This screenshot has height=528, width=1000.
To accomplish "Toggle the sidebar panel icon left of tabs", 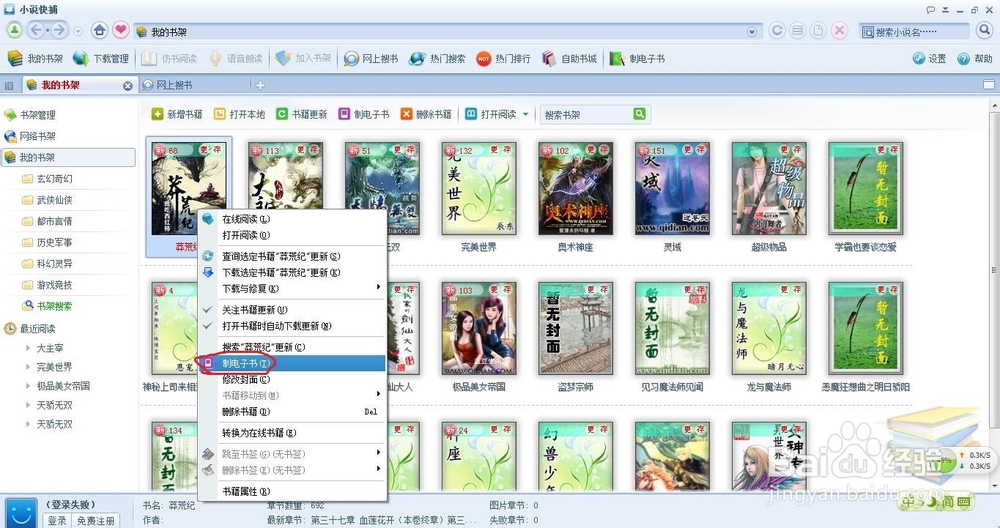I will [x=9, y=85].
